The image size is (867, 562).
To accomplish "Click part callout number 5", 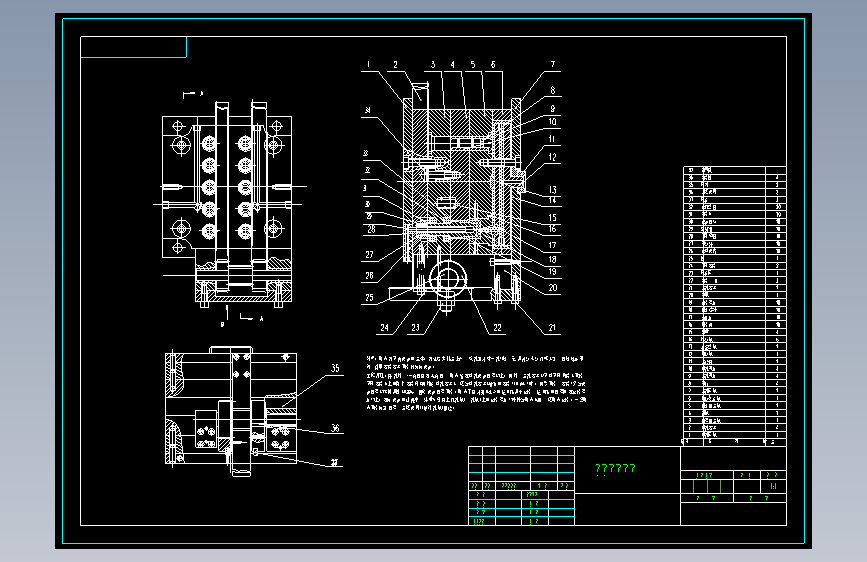I will click(473, 65).
